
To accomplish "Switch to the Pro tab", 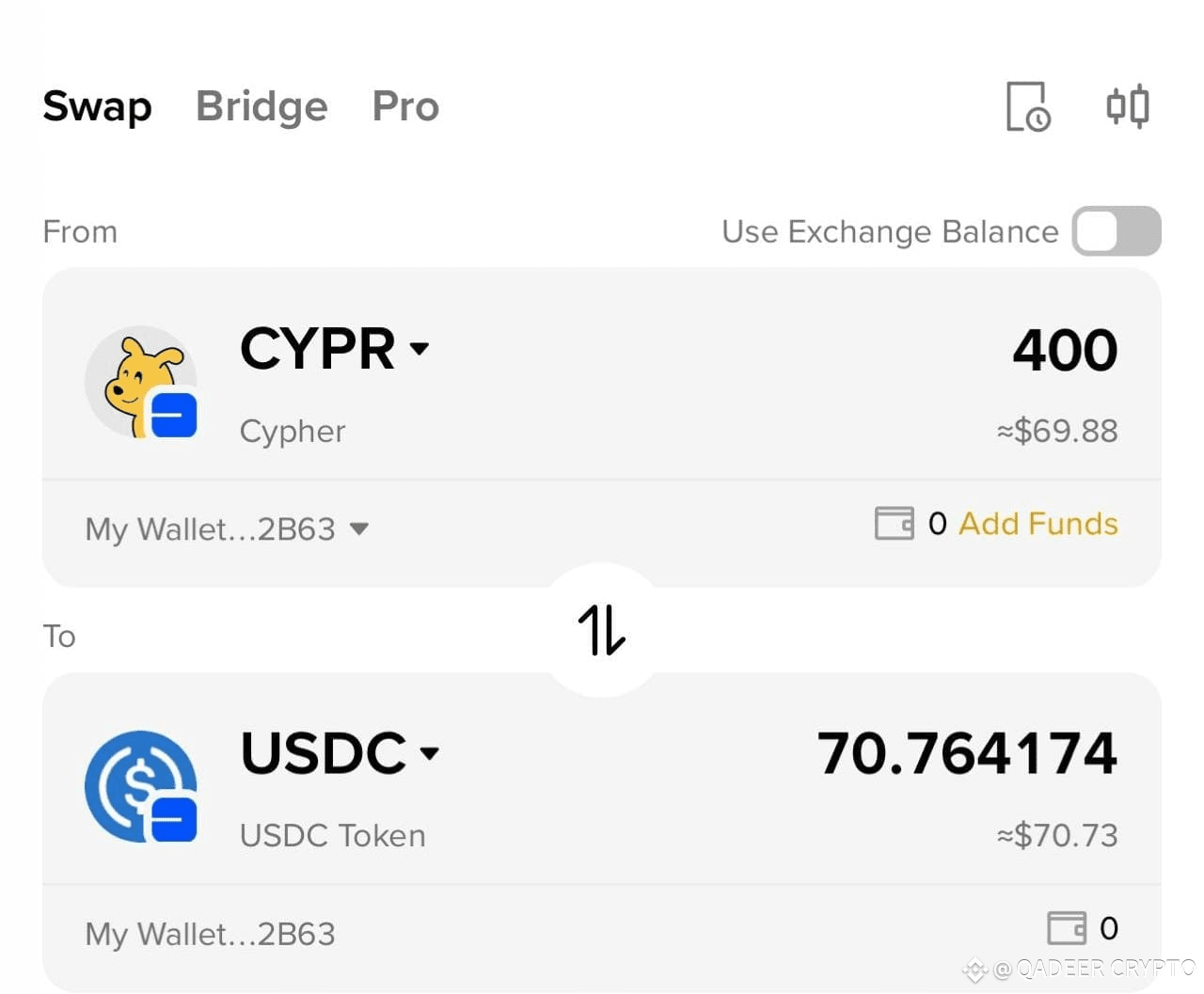I will pos(405,106).
